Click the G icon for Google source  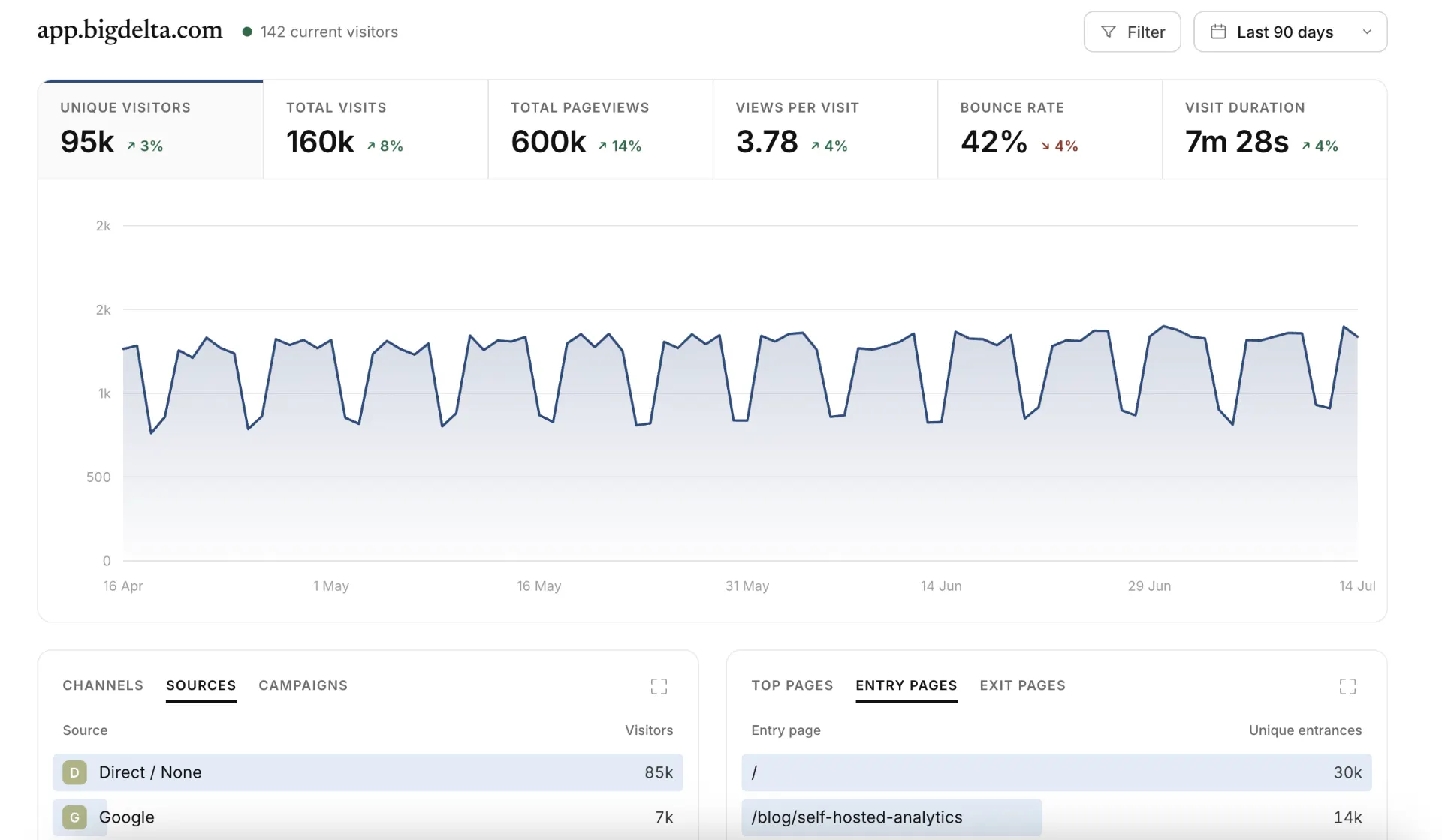tap(74, 817)
